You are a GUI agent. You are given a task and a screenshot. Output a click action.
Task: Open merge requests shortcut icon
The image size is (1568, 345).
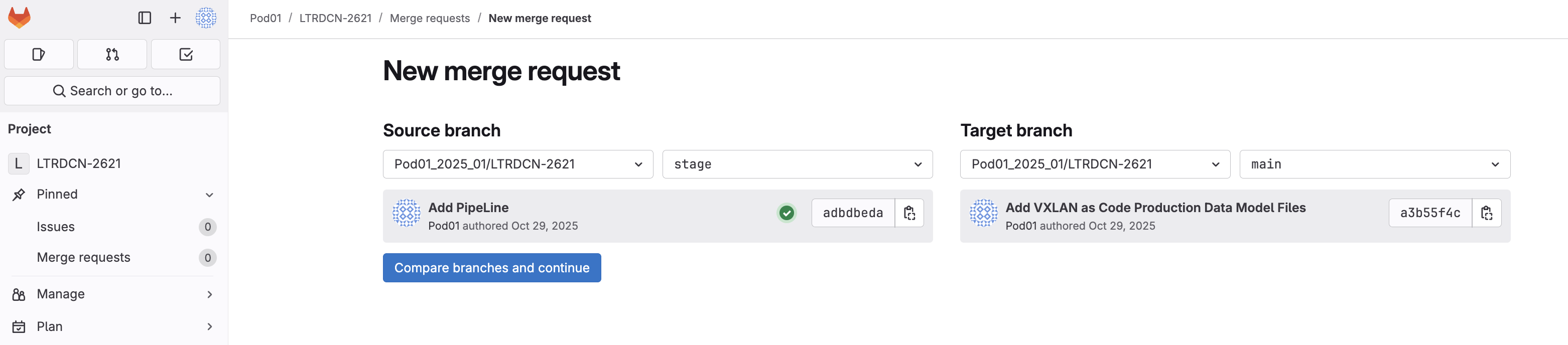point(112,54)
